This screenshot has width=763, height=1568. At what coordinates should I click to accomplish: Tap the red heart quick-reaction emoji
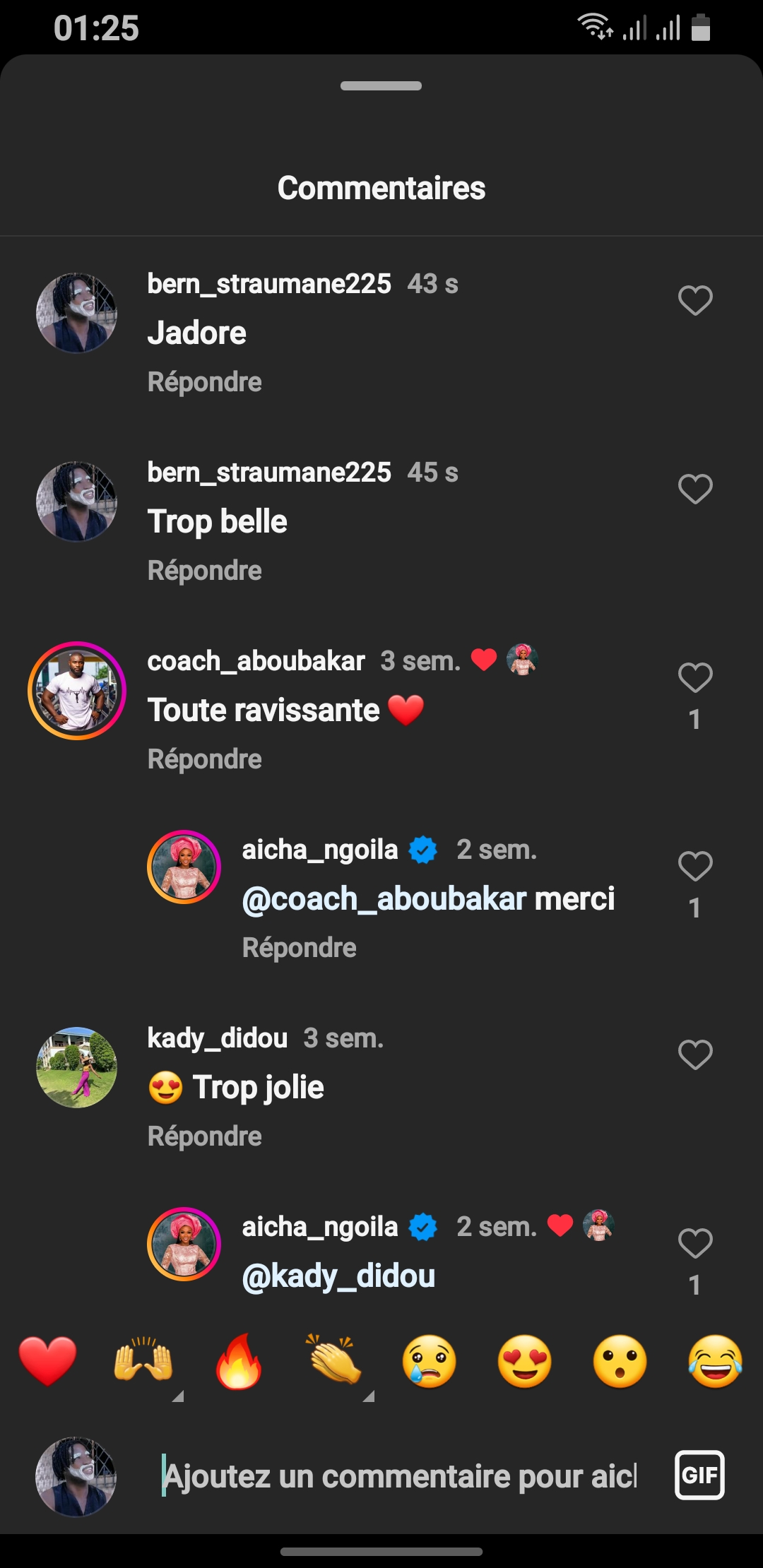(x=47, y=1361)
